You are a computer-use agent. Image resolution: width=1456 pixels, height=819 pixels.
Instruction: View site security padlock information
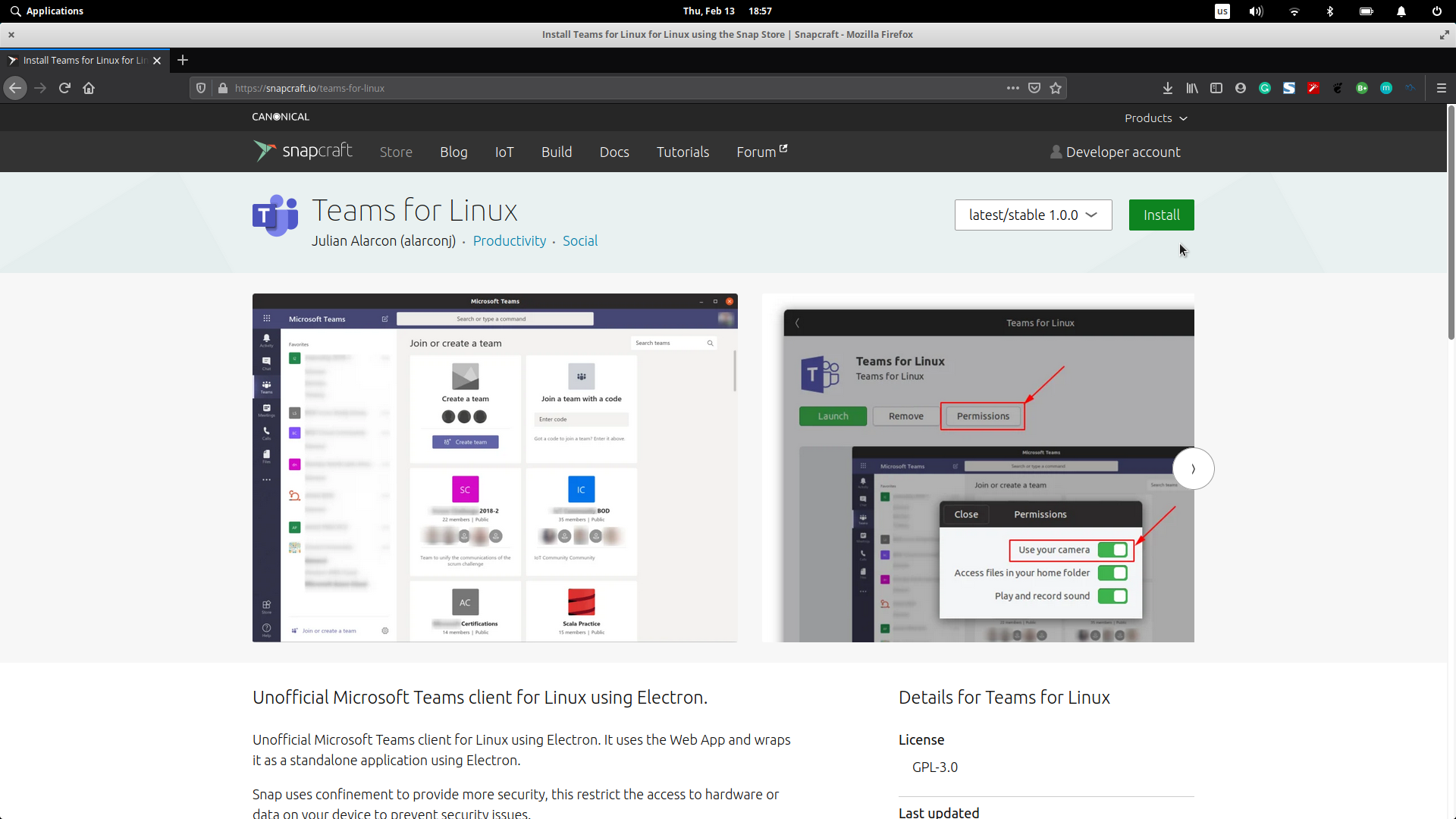click(x=223, y=88)
